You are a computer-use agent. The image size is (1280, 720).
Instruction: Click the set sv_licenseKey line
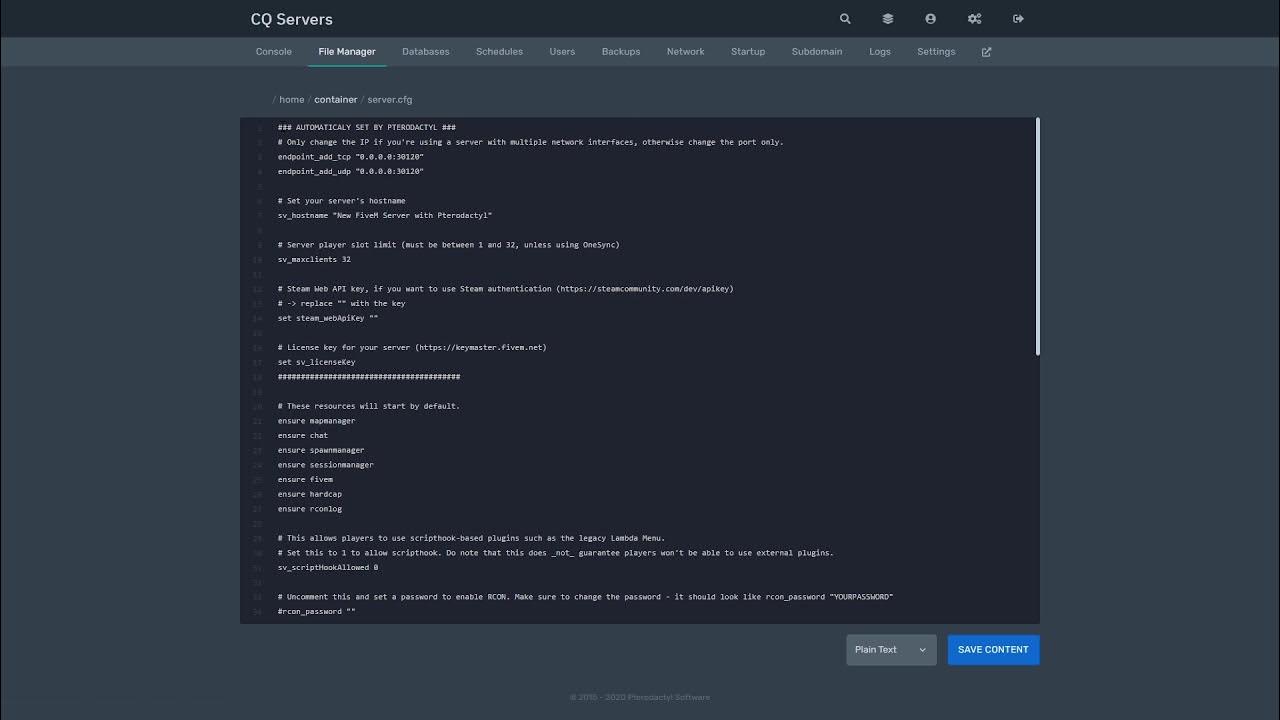[317, 362]
